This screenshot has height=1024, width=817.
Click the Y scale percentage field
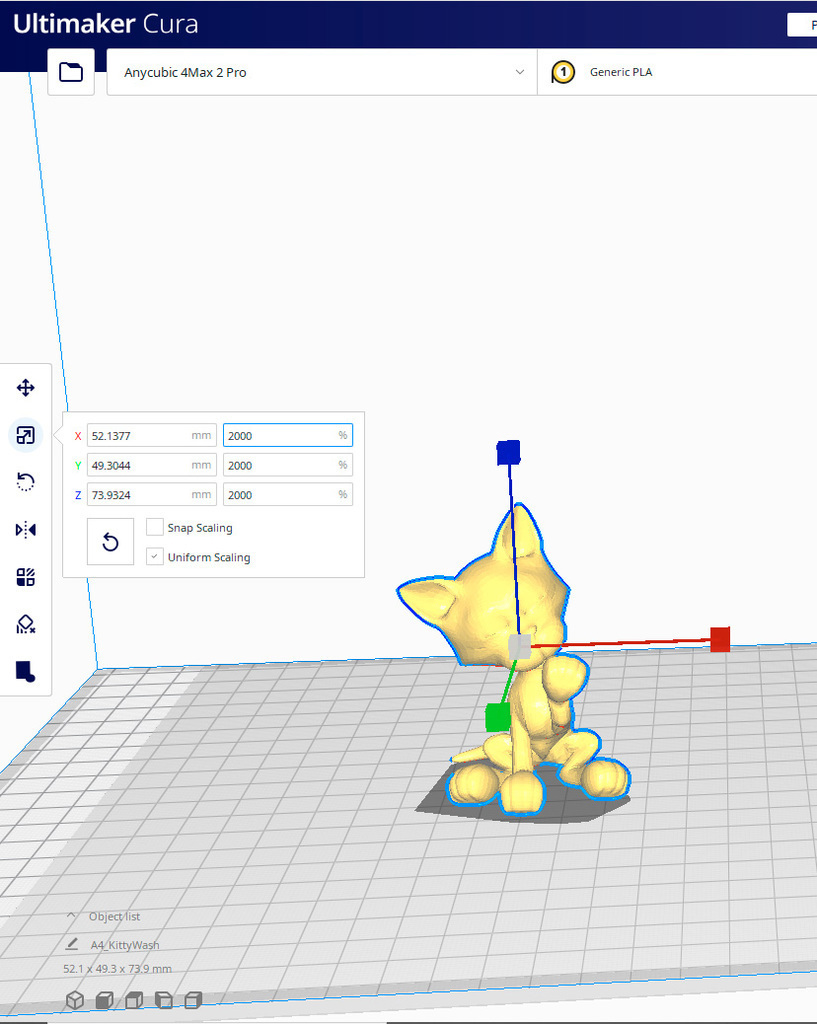288,465
